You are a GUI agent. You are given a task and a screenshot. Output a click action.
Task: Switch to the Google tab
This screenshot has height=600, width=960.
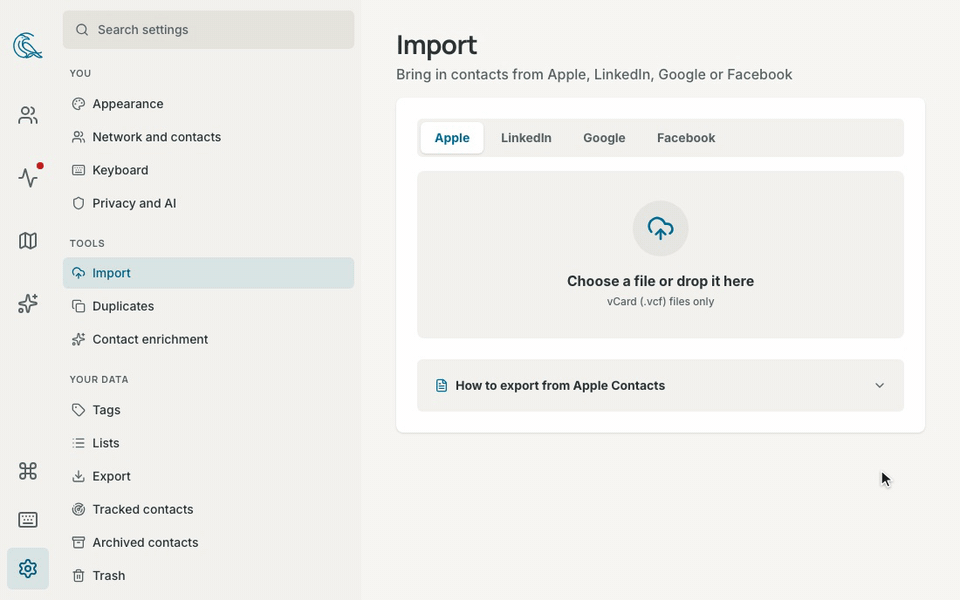604,138
